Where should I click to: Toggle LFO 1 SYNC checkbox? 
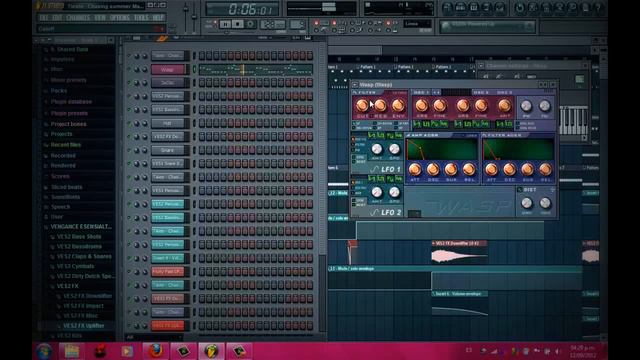[354, 157]
